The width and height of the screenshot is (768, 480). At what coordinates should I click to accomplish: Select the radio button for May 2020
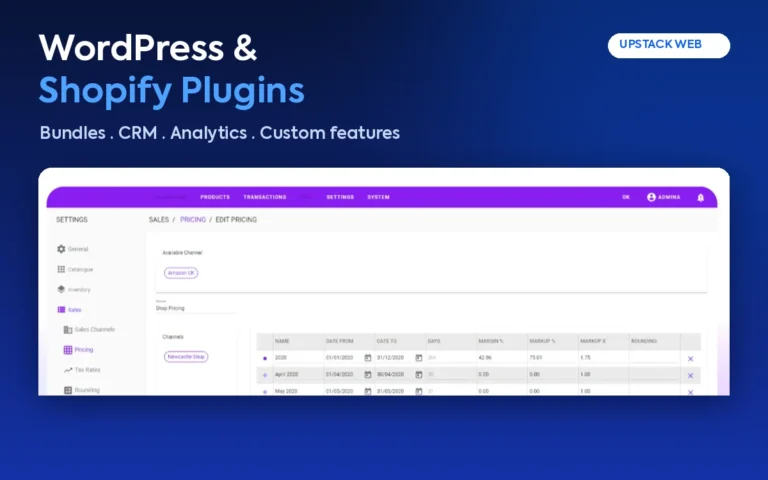(x=265, y=392)
